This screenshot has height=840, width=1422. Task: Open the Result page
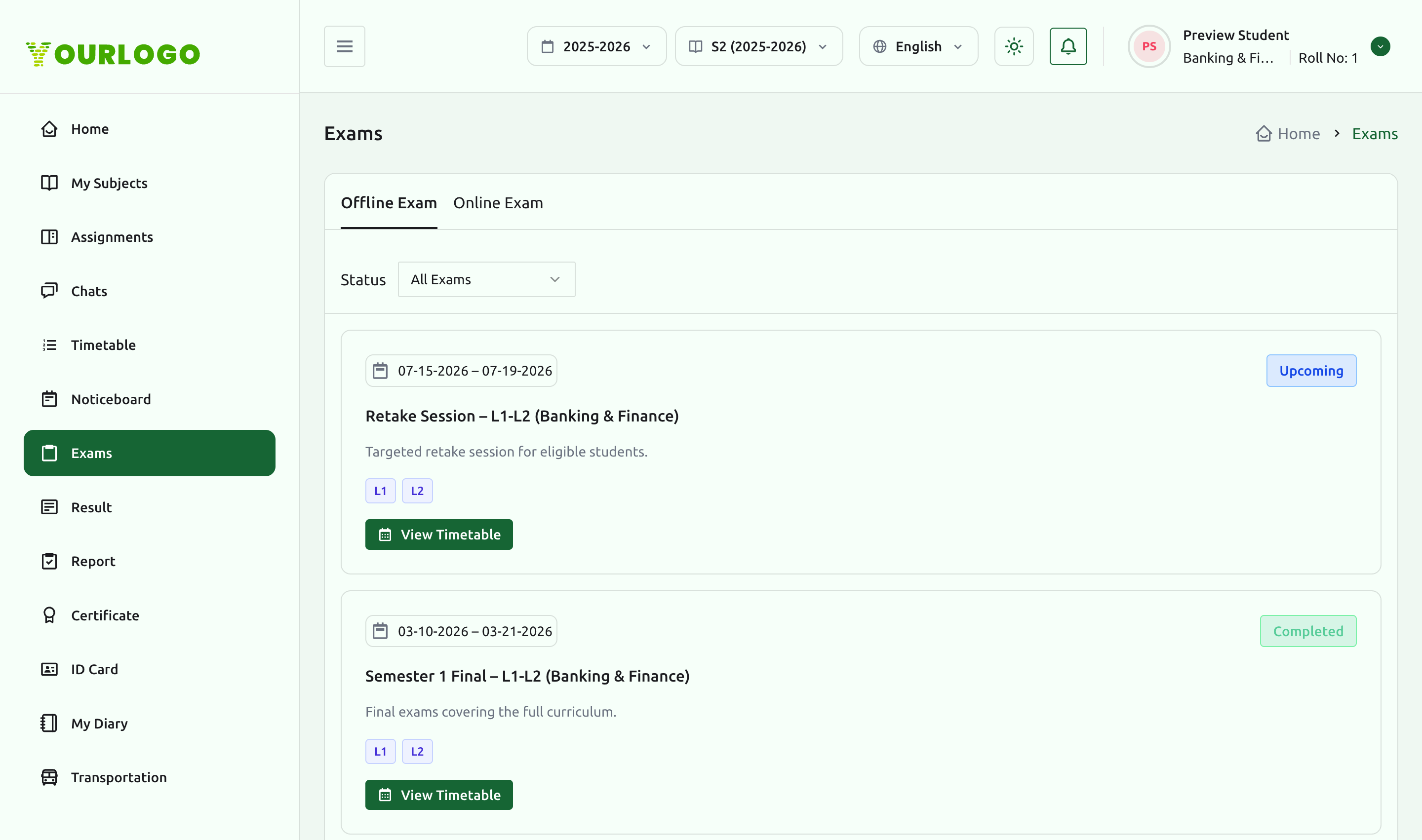tap(150, 507)
